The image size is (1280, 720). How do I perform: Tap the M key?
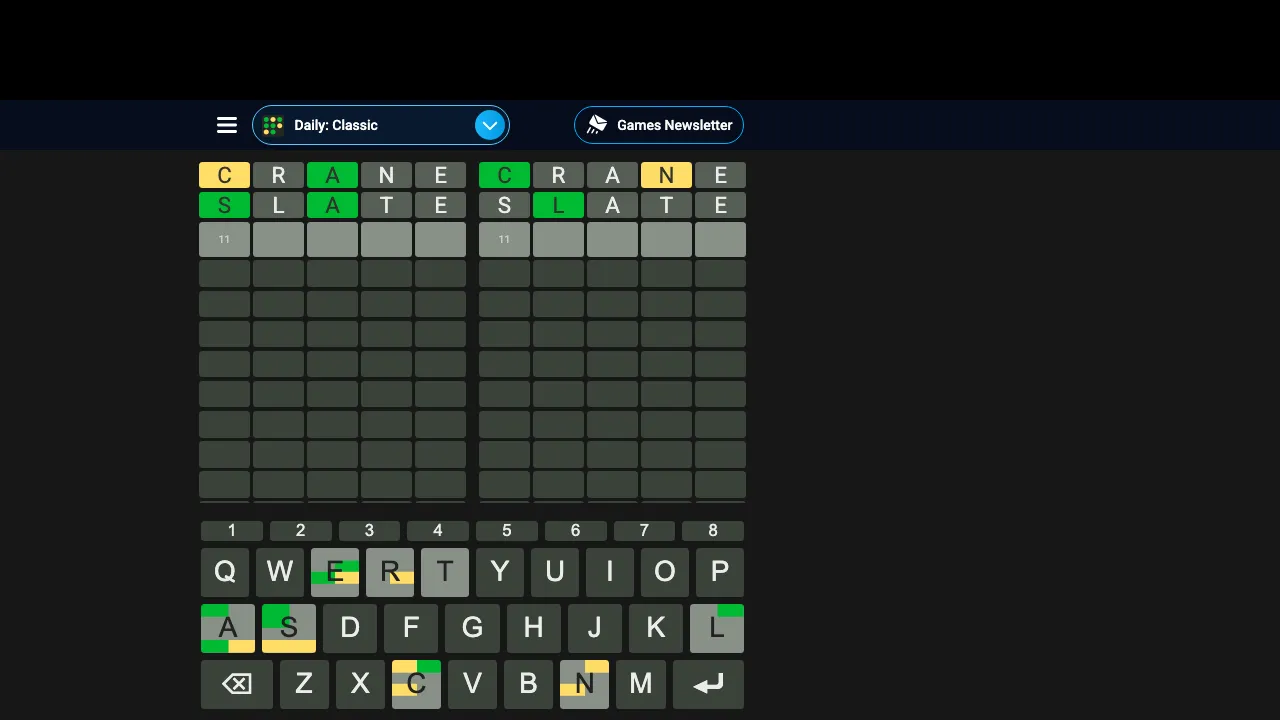[x=641, y=684]
